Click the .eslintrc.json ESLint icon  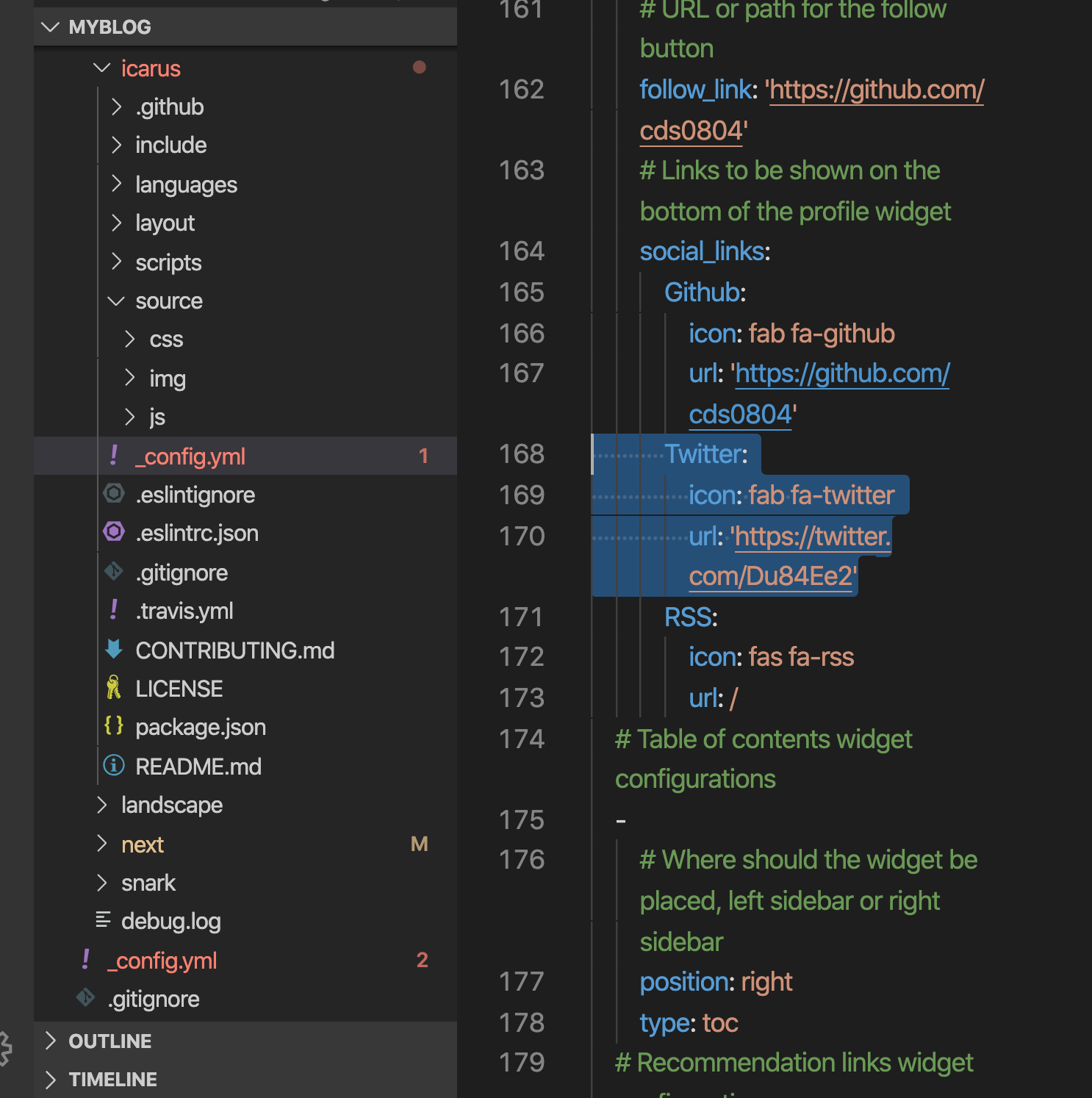114,531
